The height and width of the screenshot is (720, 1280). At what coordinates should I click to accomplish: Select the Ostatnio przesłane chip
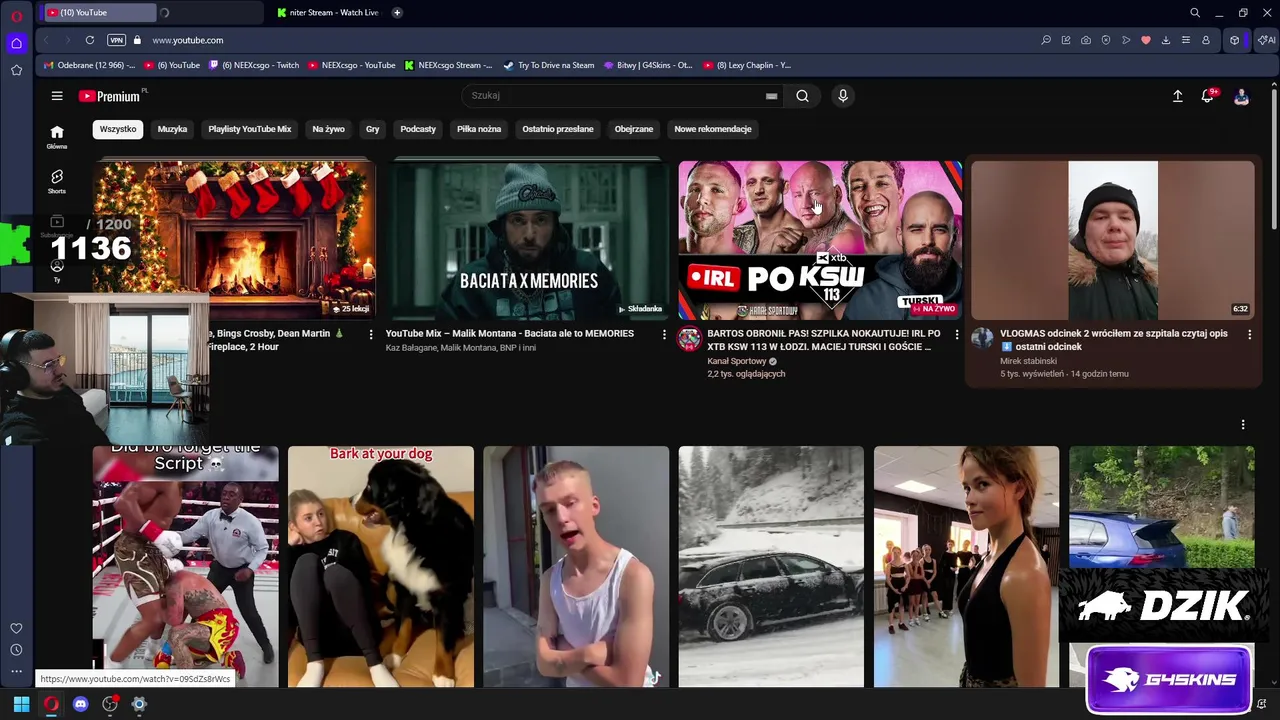(x=558, y=129)
